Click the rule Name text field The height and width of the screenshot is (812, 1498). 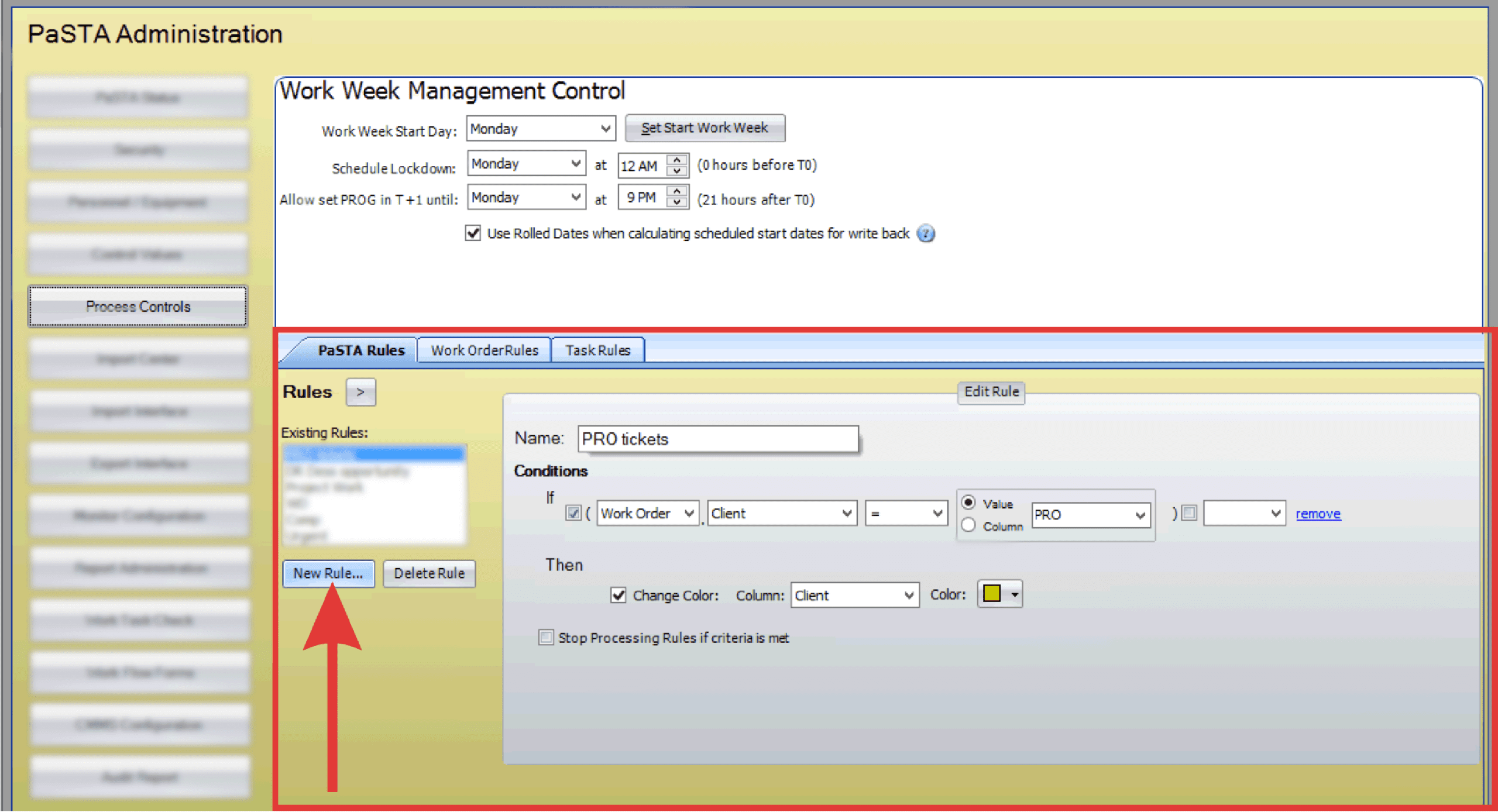(717, 439)
